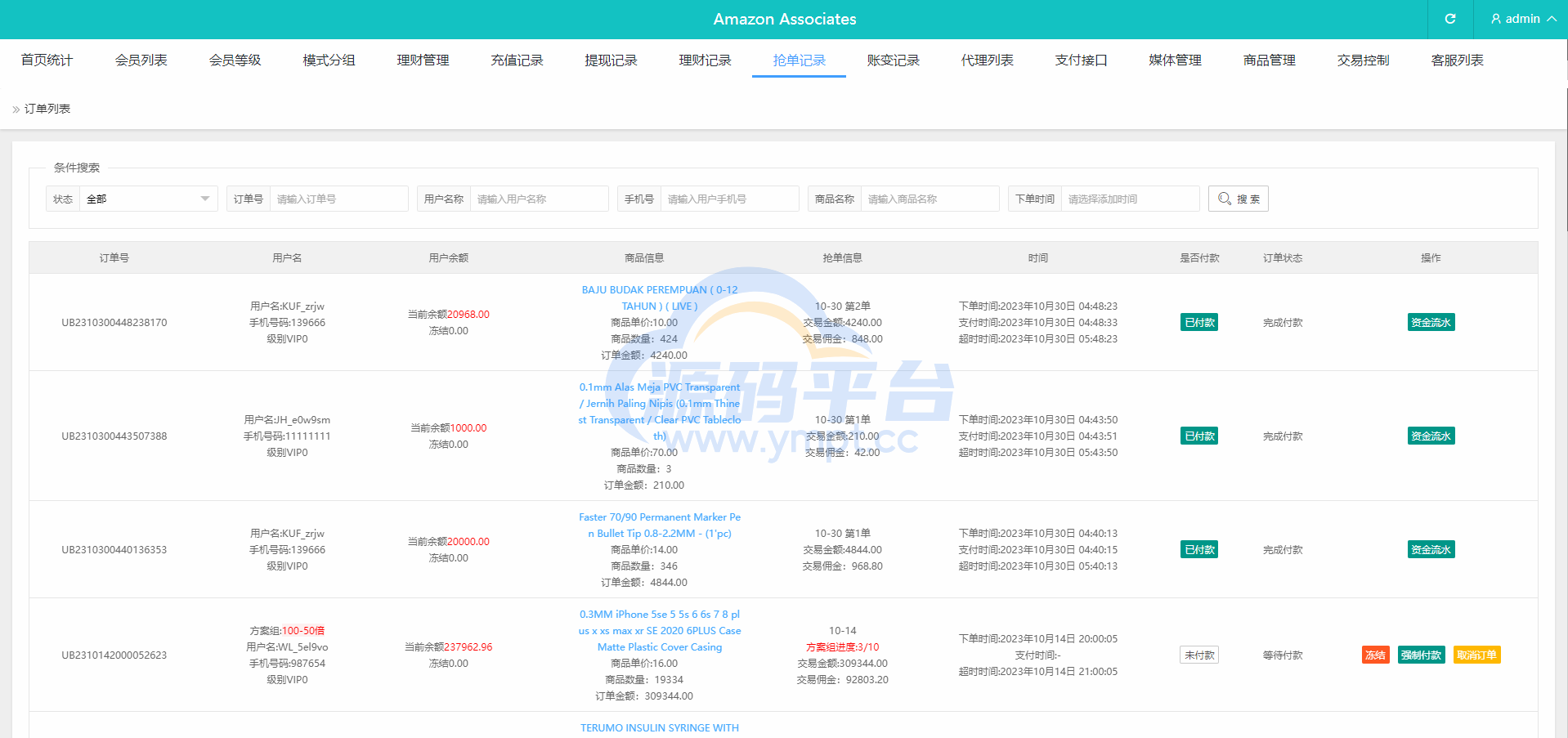
Task: Click 资金流水 for order UB2310300440136353
Action: click(1431, 549)
